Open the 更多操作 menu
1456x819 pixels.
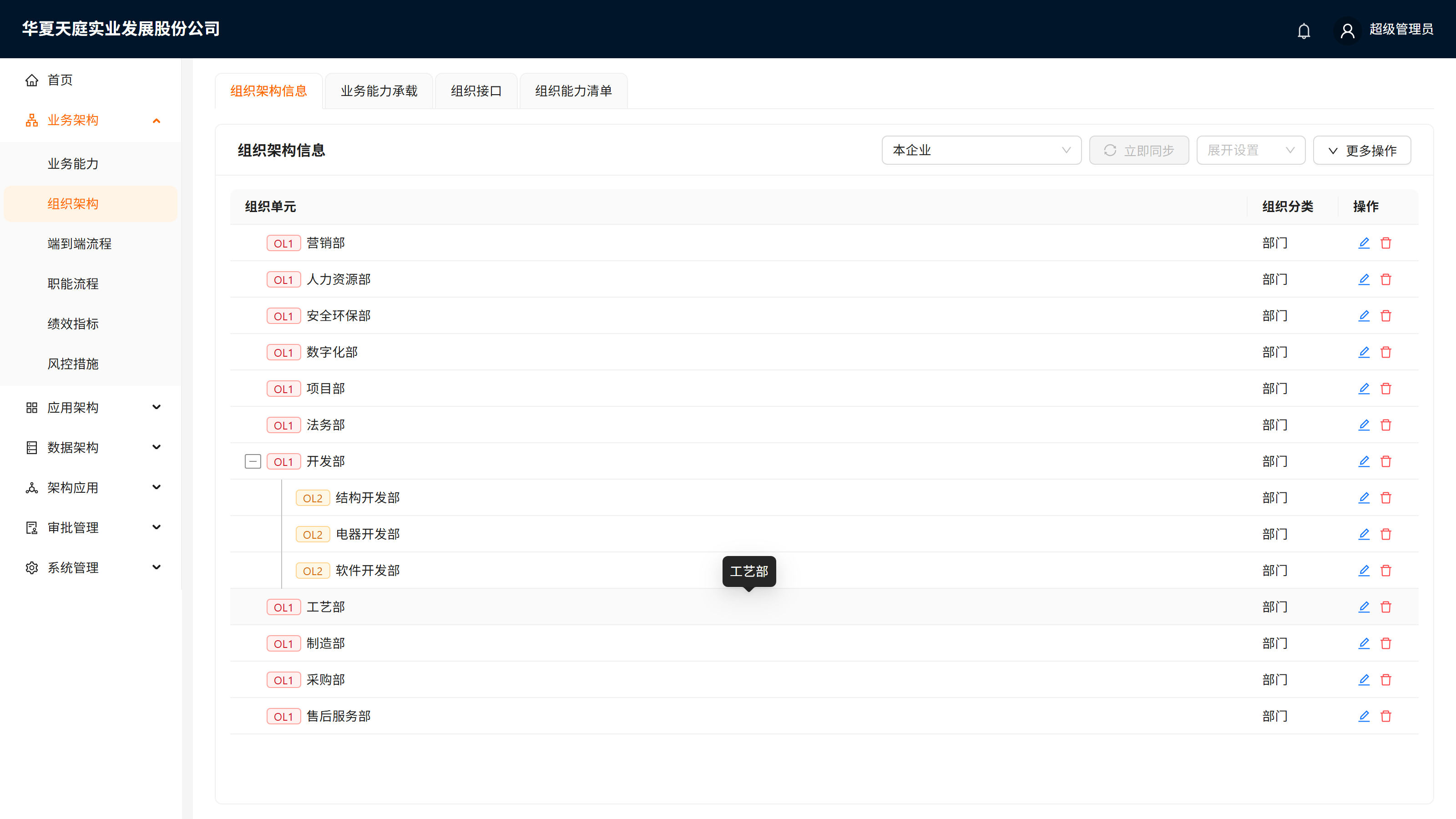pyautogui.click(x=1362, y=150)
